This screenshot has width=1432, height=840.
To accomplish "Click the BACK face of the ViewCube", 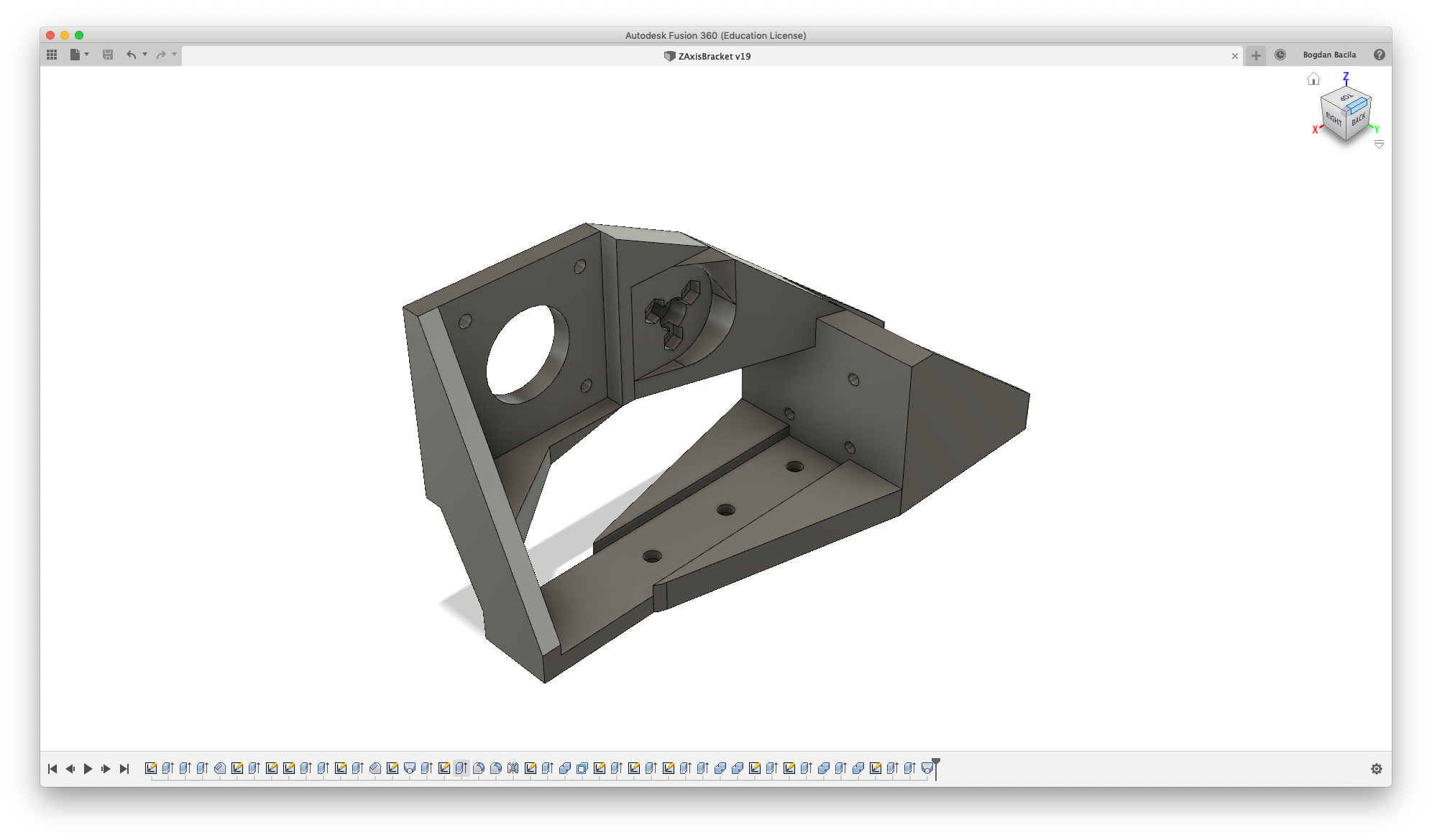I will pos(1359,120).
